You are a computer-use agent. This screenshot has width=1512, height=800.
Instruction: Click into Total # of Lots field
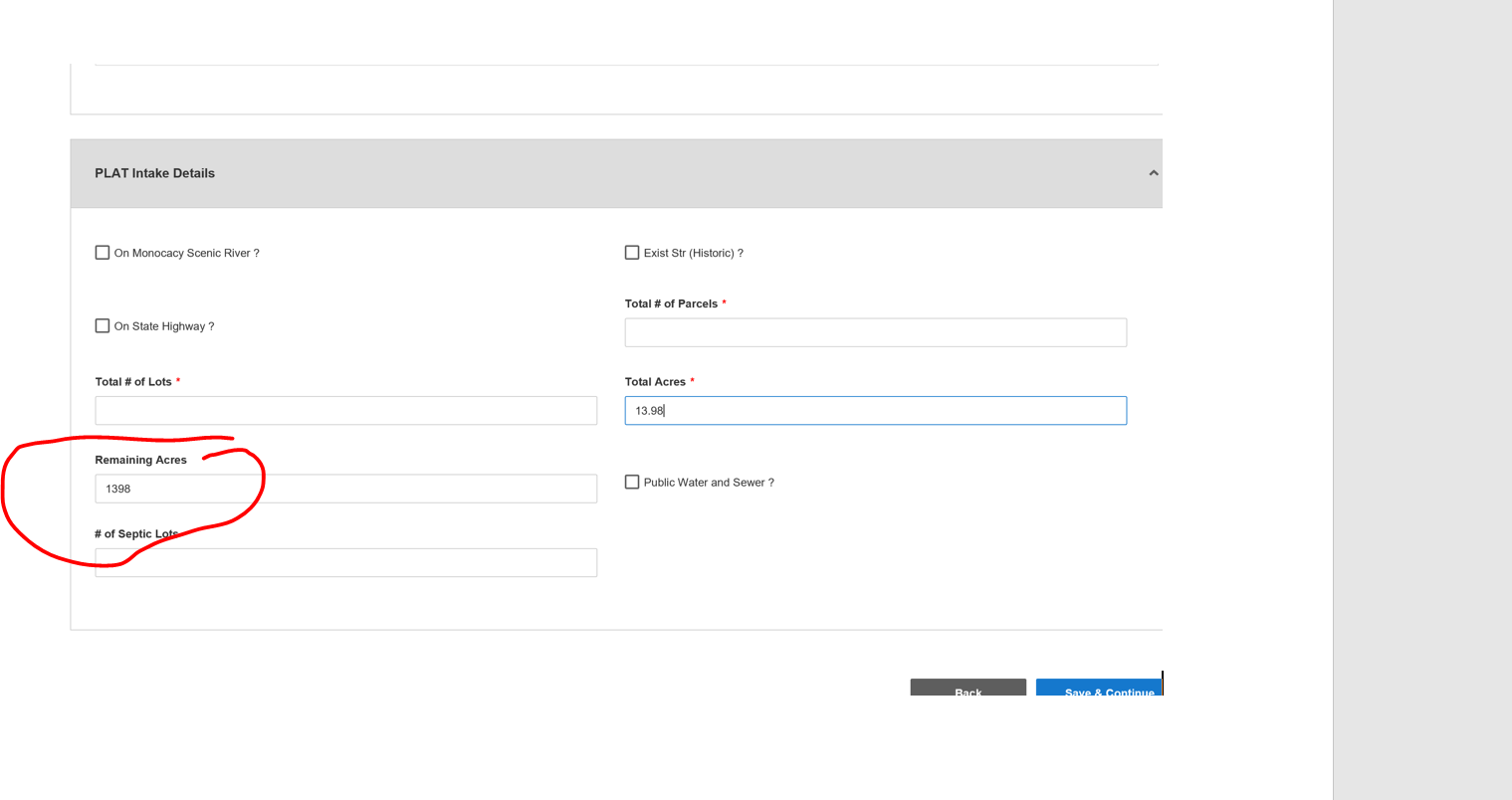coord(346,410)
